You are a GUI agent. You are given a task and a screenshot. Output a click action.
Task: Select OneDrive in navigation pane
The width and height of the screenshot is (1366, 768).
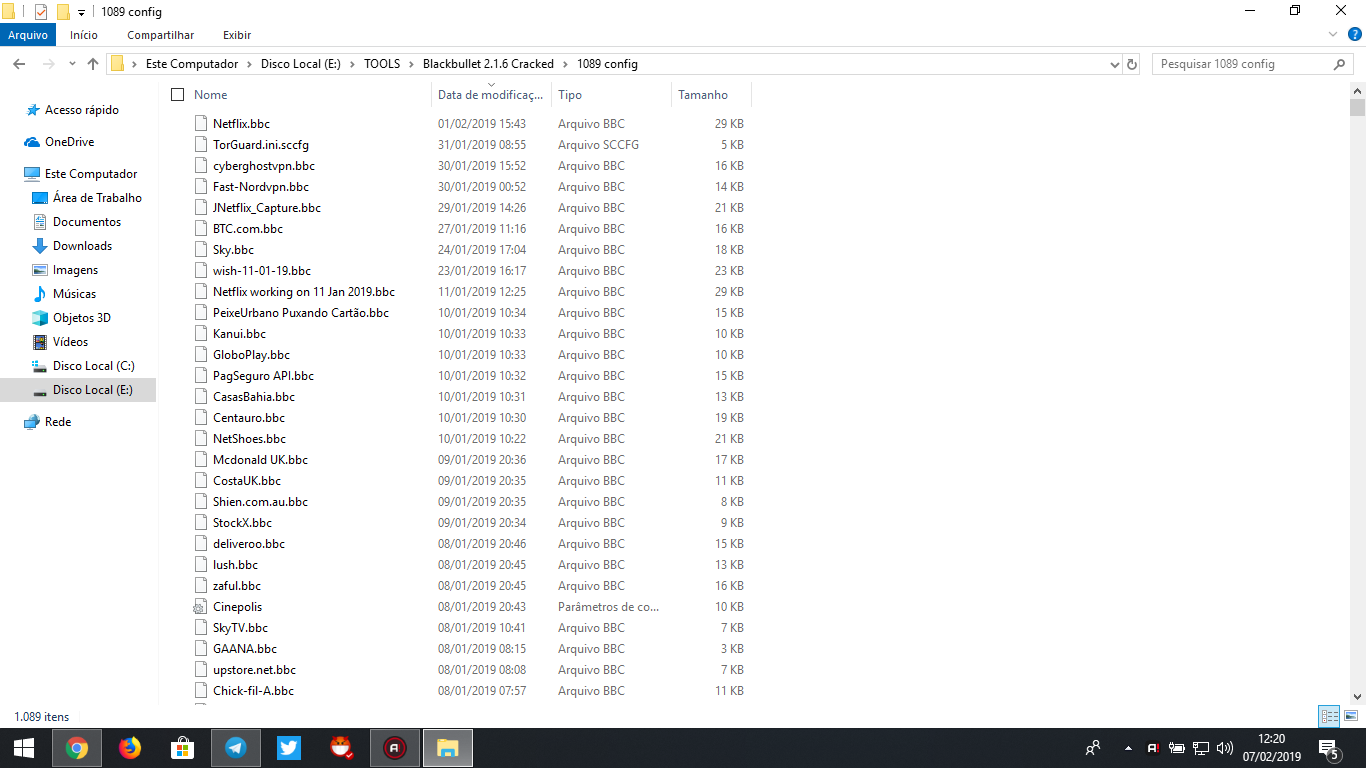(69, 142)
